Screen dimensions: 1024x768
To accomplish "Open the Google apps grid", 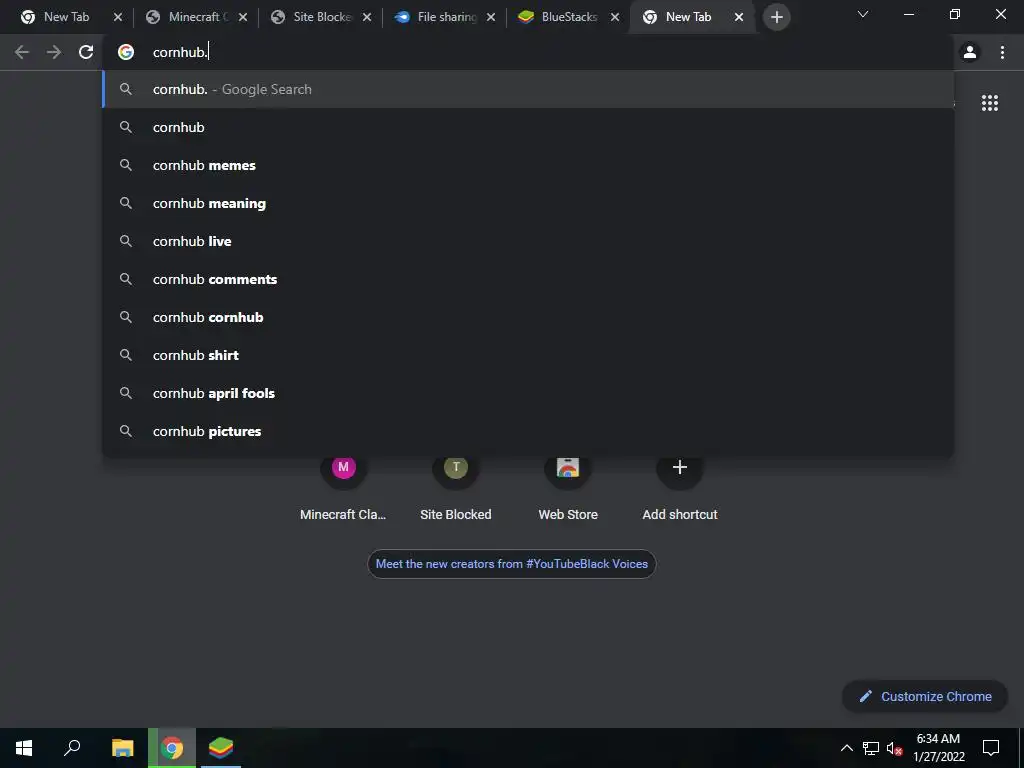I will (989, 103).
